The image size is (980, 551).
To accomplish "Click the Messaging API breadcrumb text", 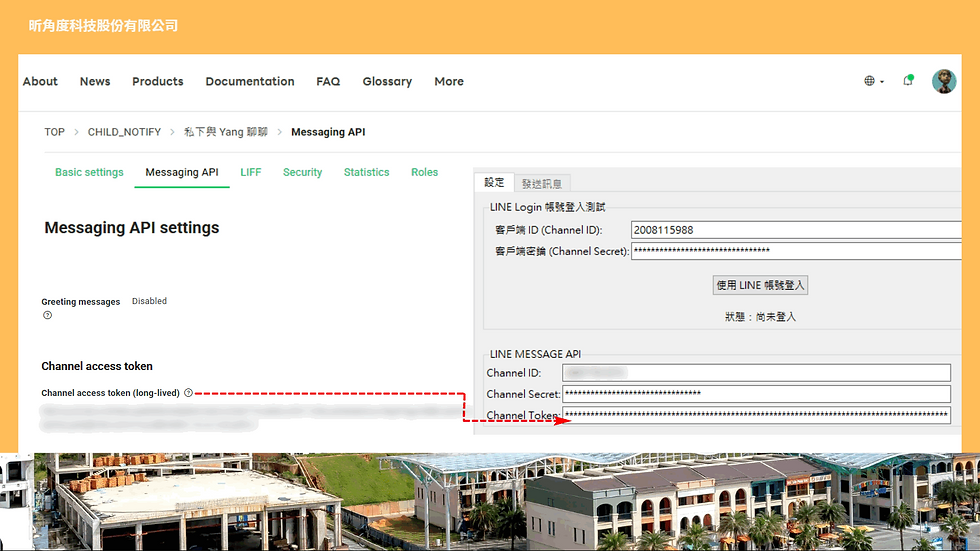I will tap(328, 132).
